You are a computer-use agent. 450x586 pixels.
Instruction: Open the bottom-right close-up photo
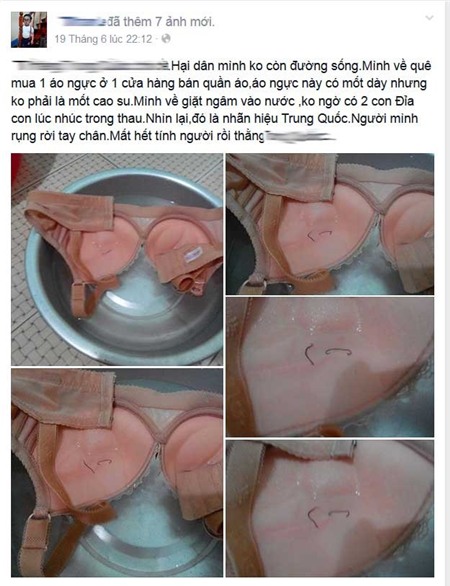coord(330,509)
